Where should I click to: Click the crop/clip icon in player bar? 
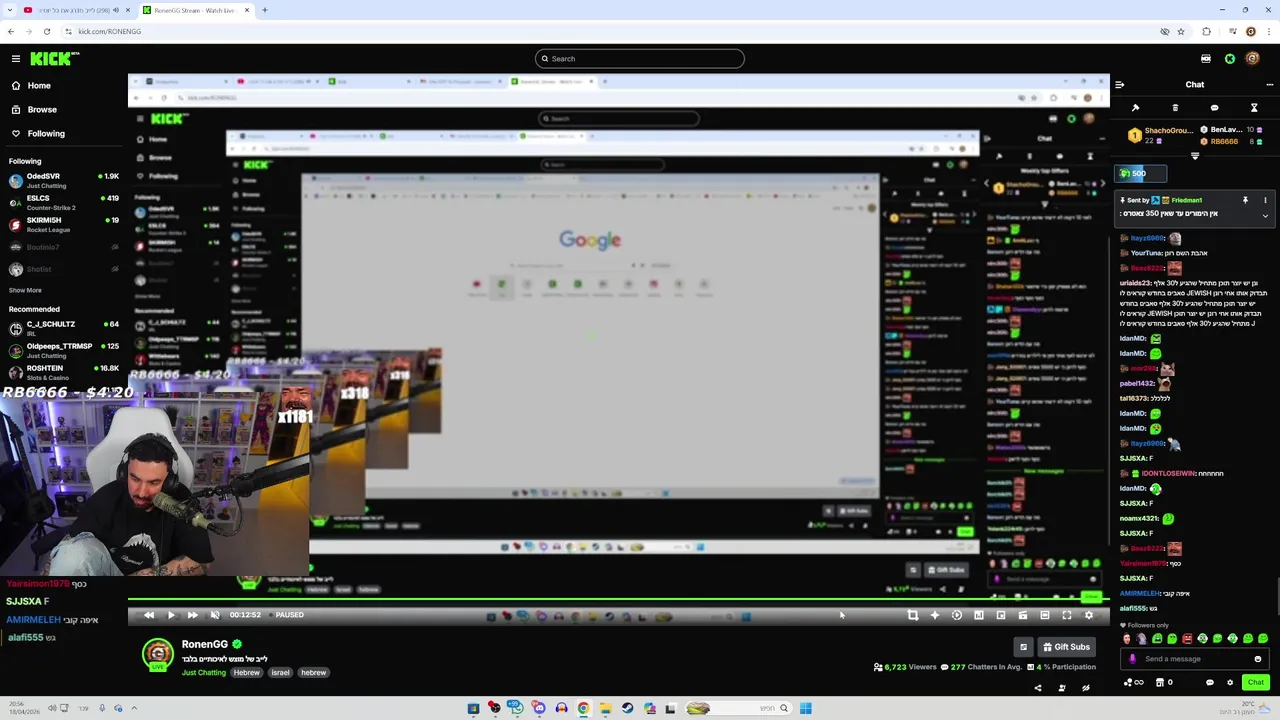[913, 615]
